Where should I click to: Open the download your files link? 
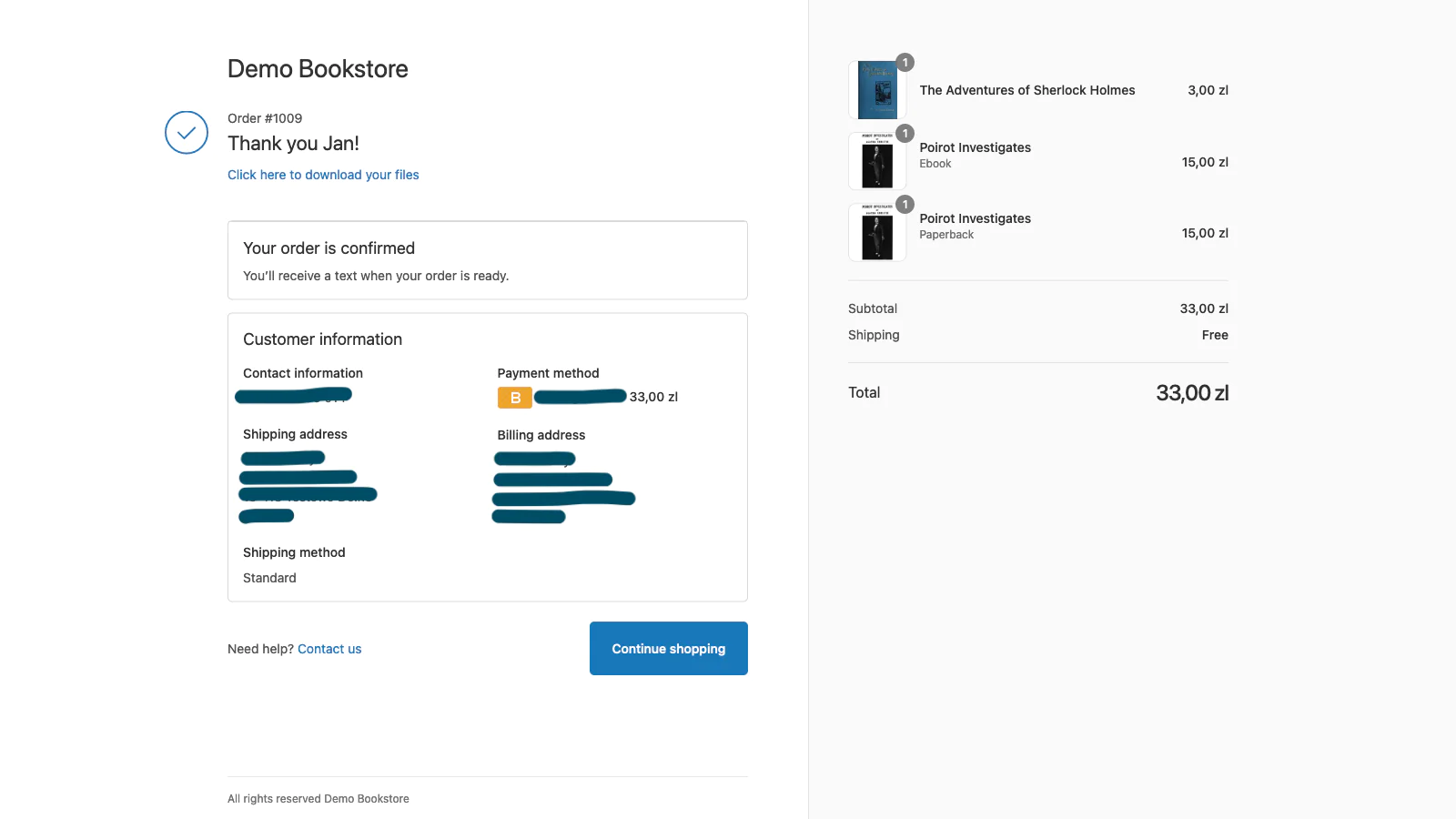click(323, 175)
